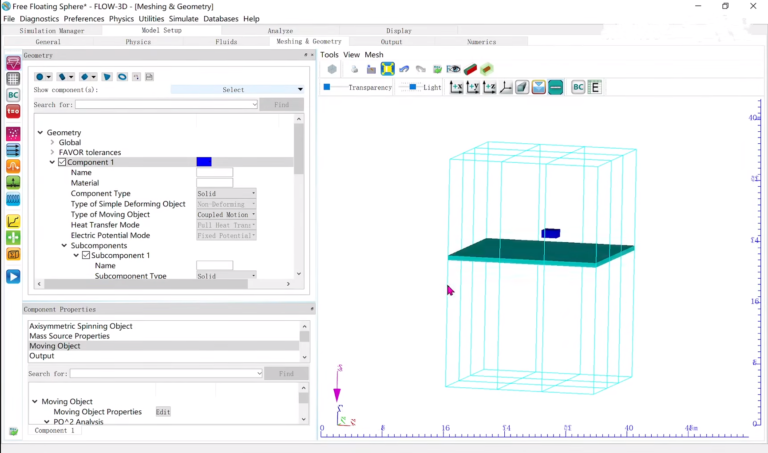Image resolution: width=768 pixels, height=453 pixels.
Task: Click Find button in Component Properties search
Action: point(286,373)
